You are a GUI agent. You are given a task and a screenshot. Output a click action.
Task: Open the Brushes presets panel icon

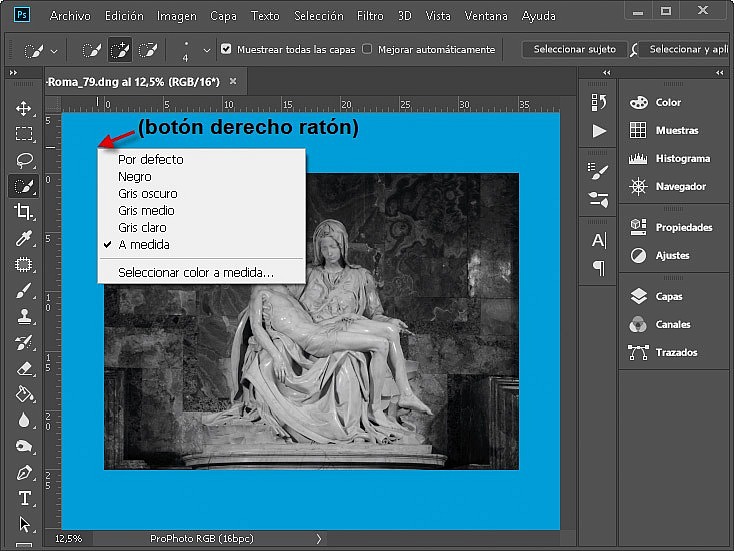click(598, 199)
